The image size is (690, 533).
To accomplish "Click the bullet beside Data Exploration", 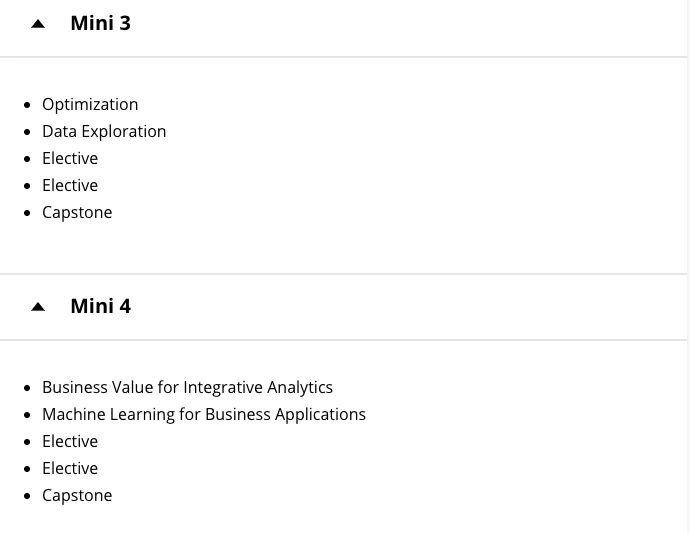I will pyautogui.click(x=27, y=132).
